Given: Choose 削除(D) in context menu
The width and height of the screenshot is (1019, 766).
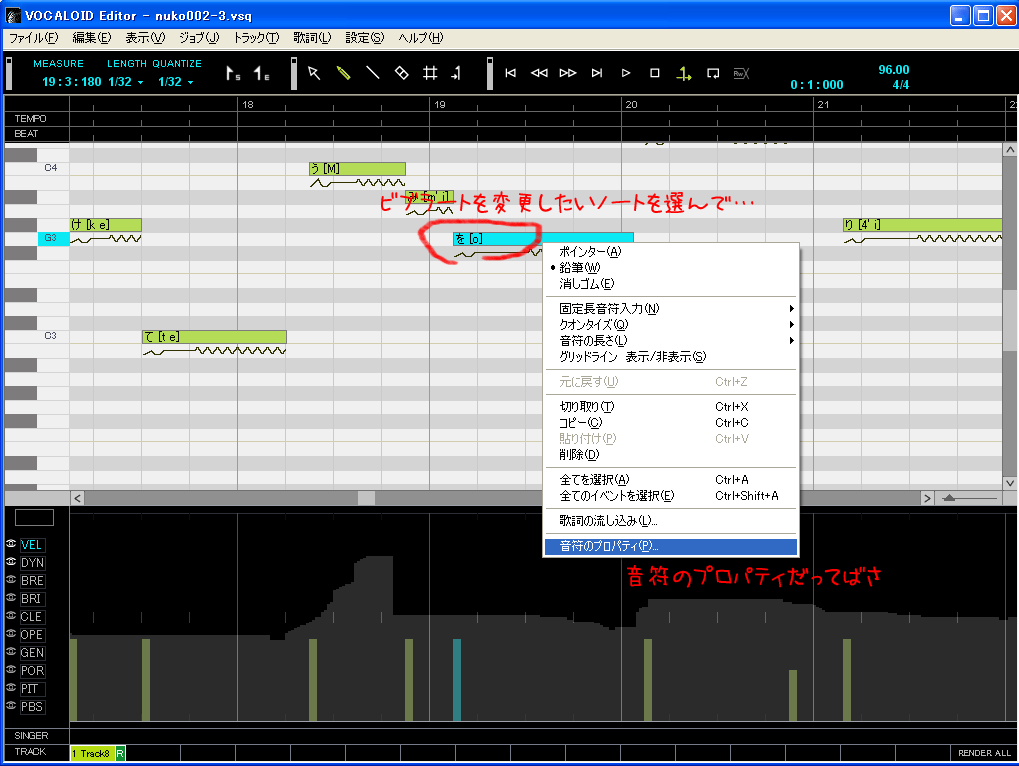Looking at the screenshot, I should click(x=671, y=455).
